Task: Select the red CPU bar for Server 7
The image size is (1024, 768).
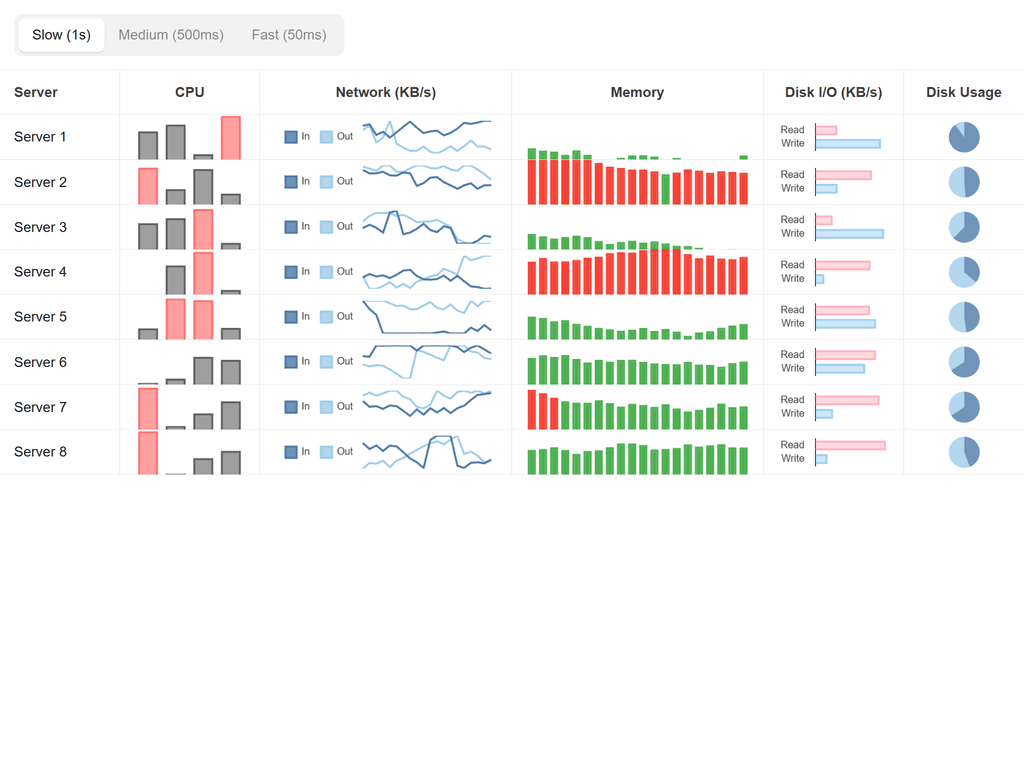Action: tap(146, 407)
